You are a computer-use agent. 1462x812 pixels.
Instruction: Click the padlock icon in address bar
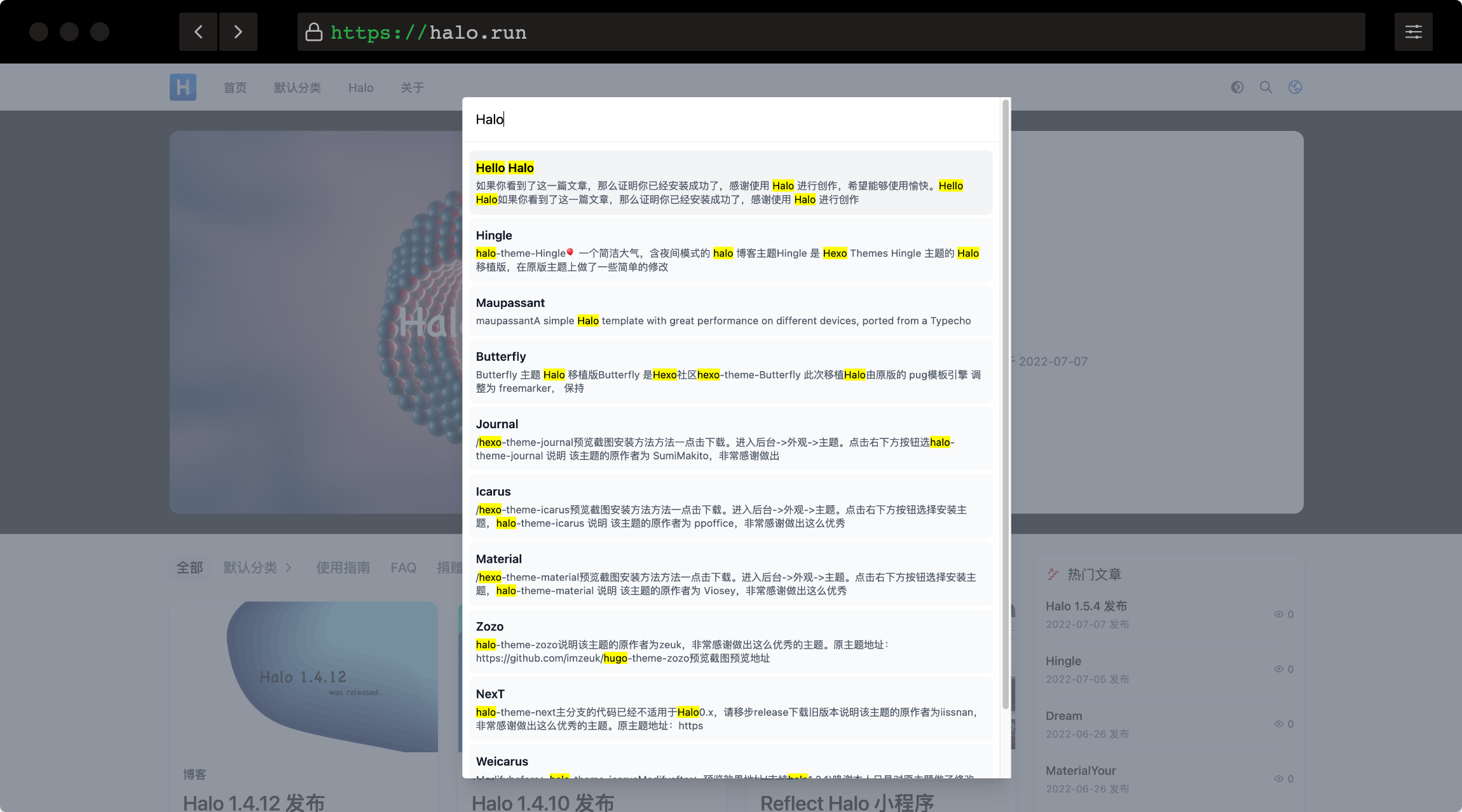314,32
